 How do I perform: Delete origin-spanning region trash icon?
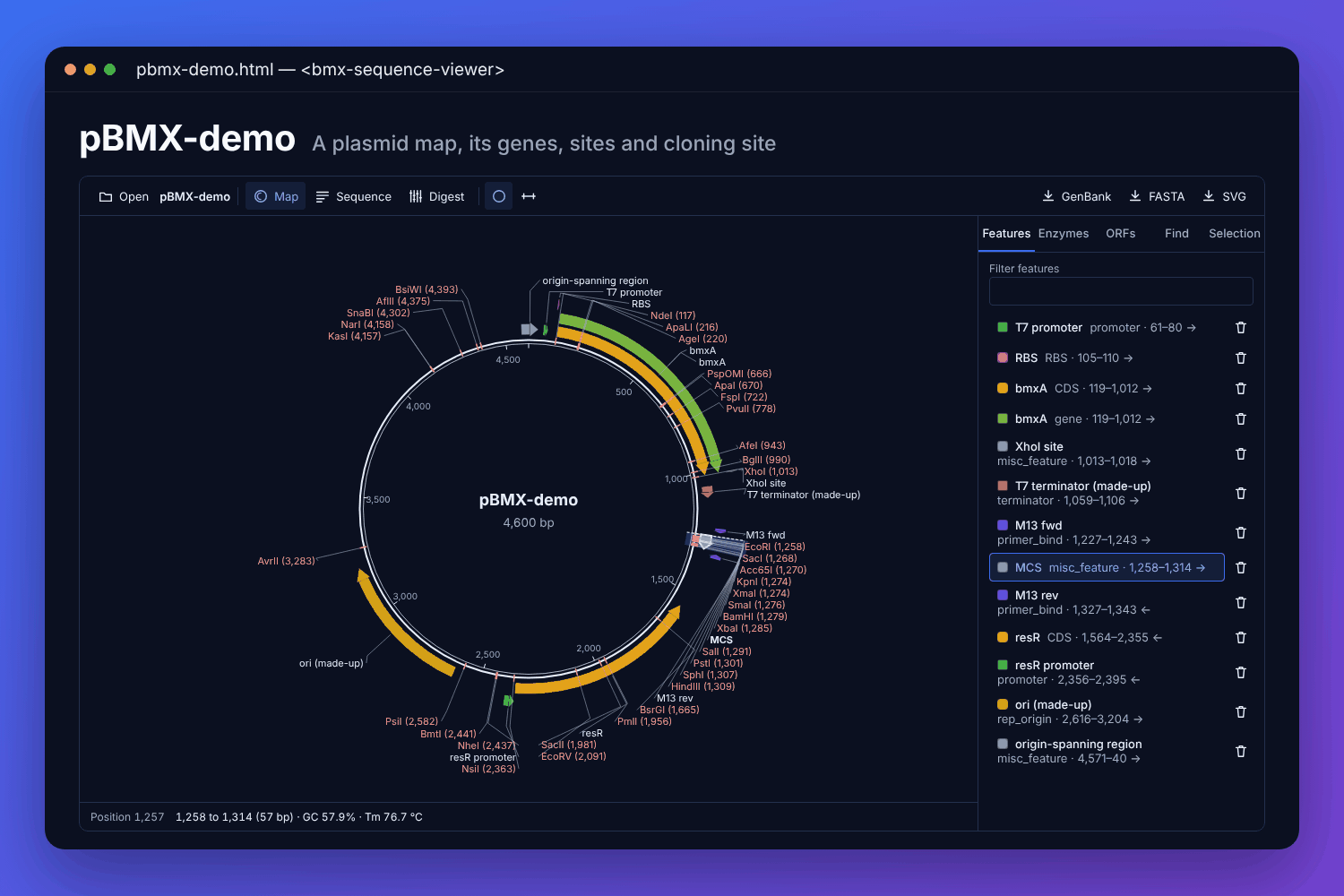point(1241,752)
